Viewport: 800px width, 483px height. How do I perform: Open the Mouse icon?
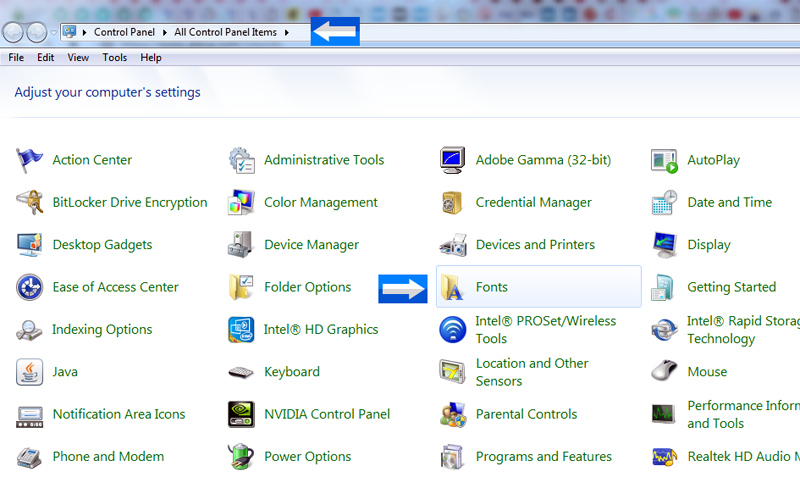(x=664, y=371)
